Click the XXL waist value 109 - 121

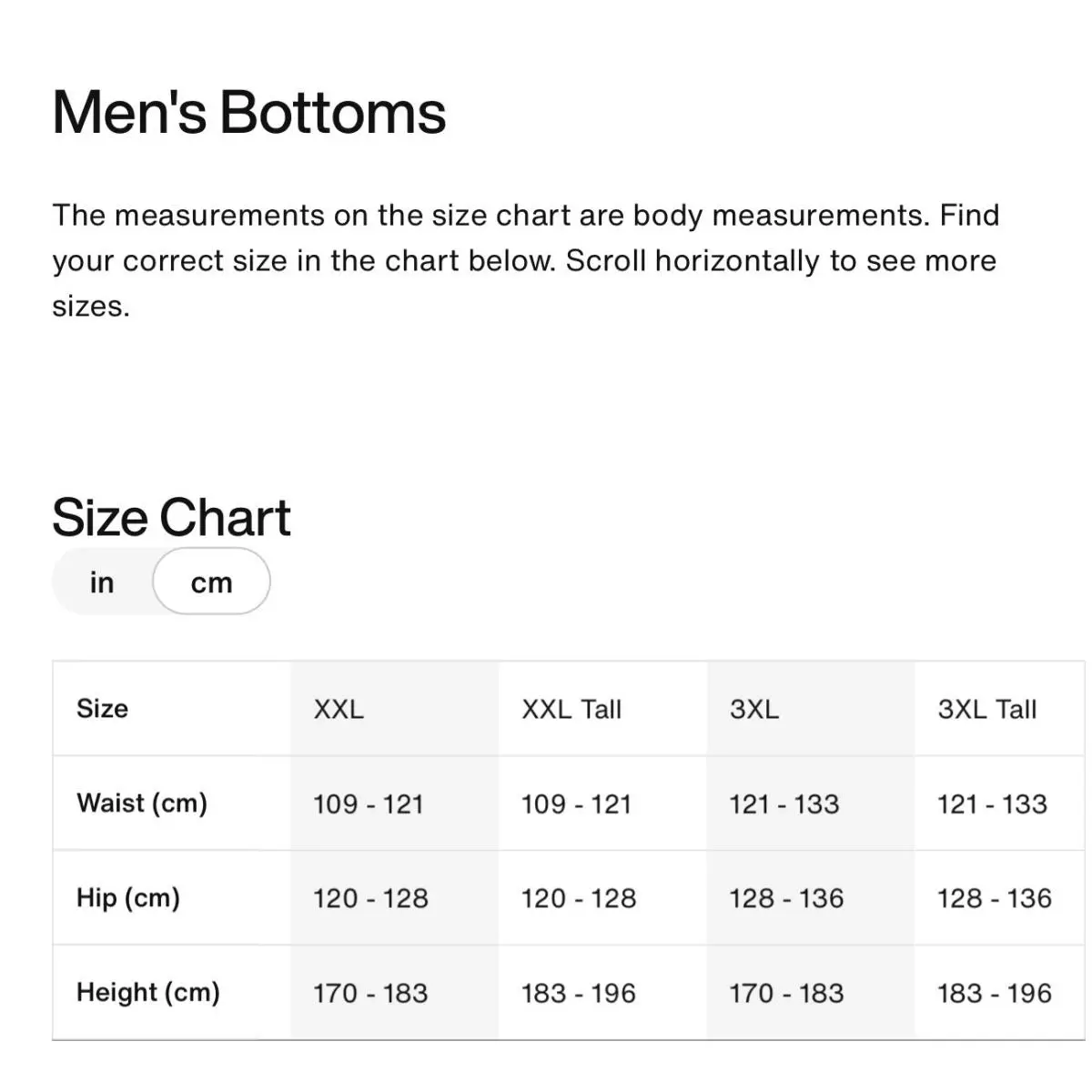tap(369, 804)
